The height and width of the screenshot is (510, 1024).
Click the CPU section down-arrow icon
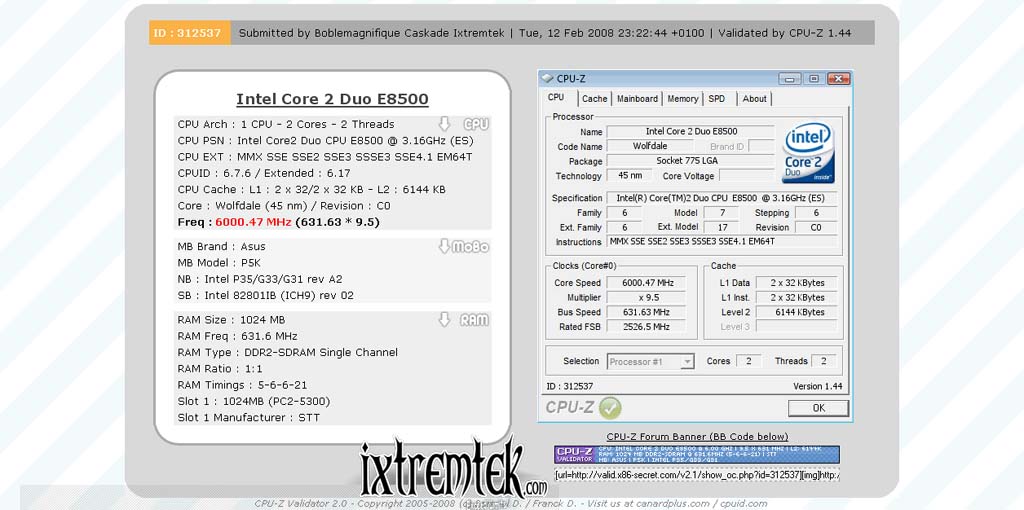444,124
